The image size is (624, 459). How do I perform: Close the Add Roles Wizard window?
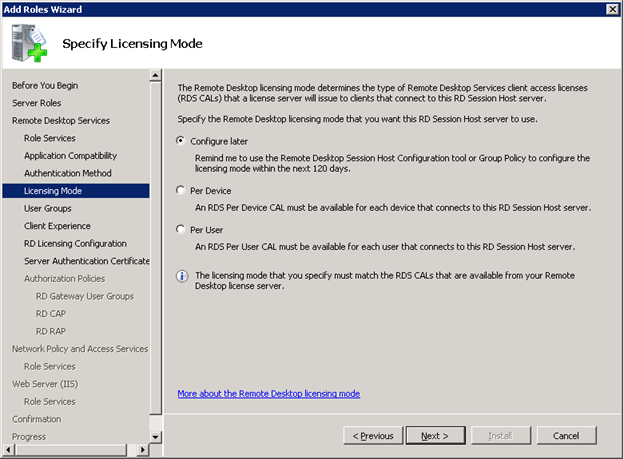611,9
